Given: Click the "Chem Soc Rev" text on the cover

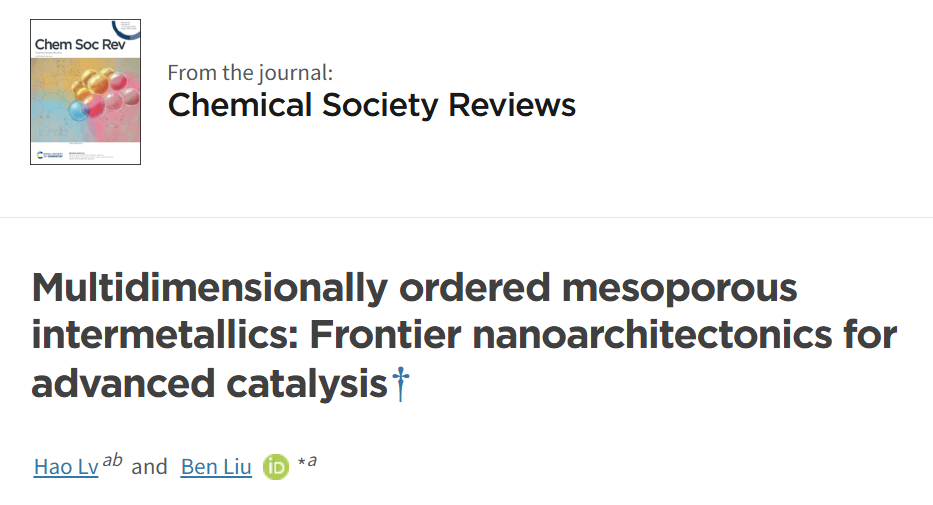Looking at the screenshot, I should click(80, 45).
